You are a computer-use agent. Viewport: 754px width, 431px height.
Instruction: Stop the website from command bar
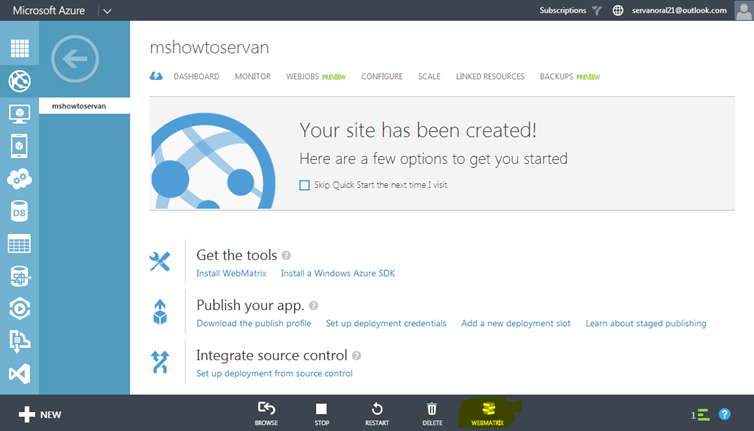tap(322, 414)
